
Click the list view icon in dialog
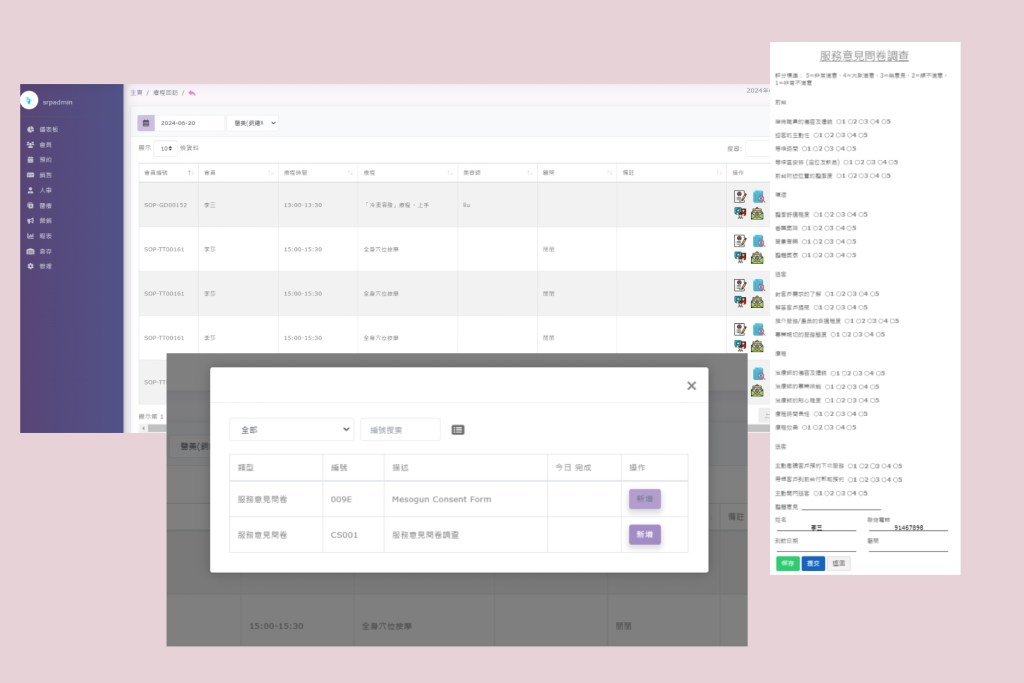pos(458,430)
